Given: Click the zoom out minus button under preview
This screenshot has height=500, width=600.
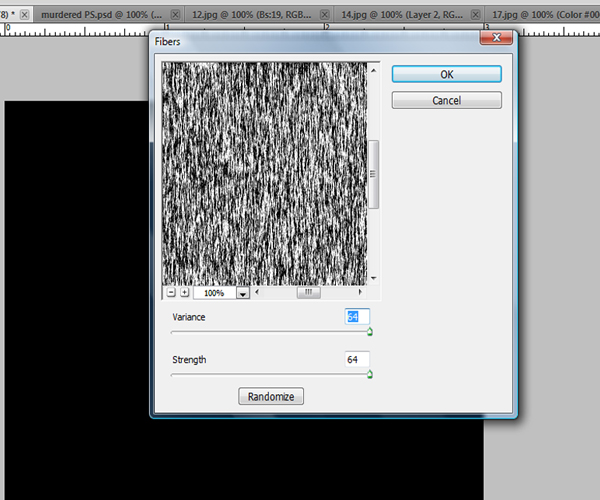Looking at the screenshot, I should tap(171, 293).
